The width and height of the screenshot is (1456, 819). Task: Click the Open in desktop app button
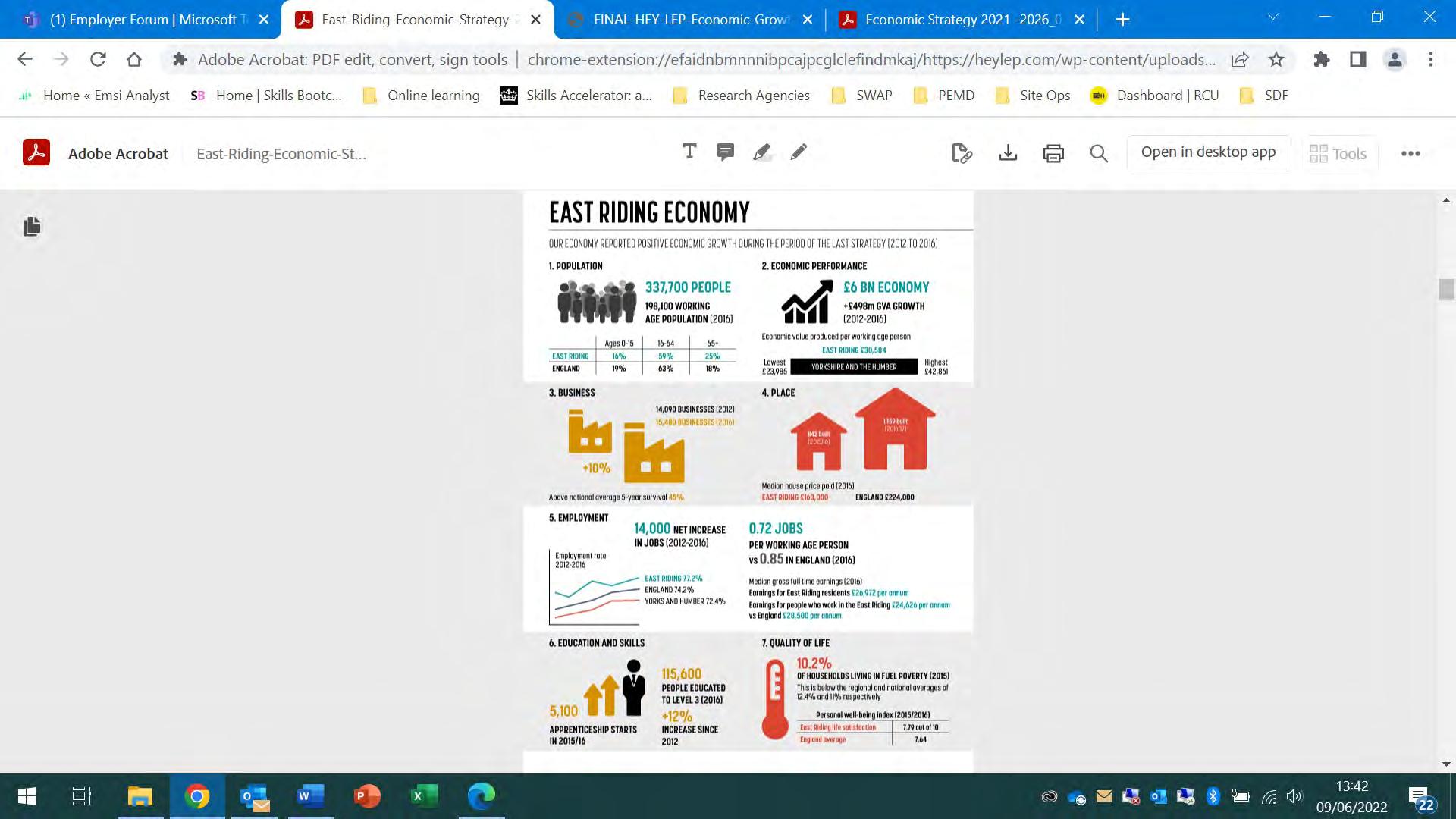[1208, 152]
